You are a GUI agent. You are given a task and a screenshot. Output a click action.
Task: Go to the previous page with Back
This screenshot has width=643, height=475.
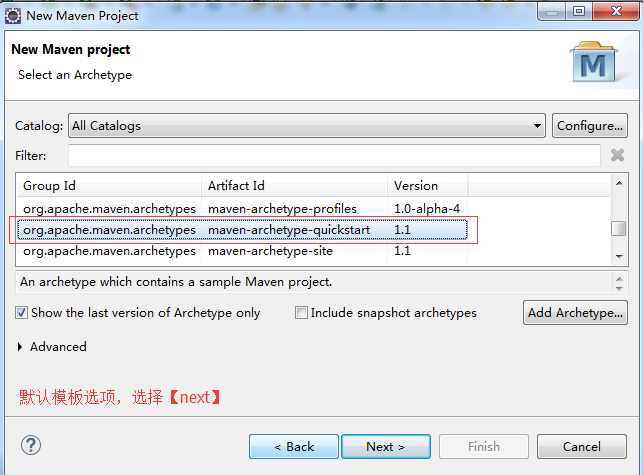[294, 446]
